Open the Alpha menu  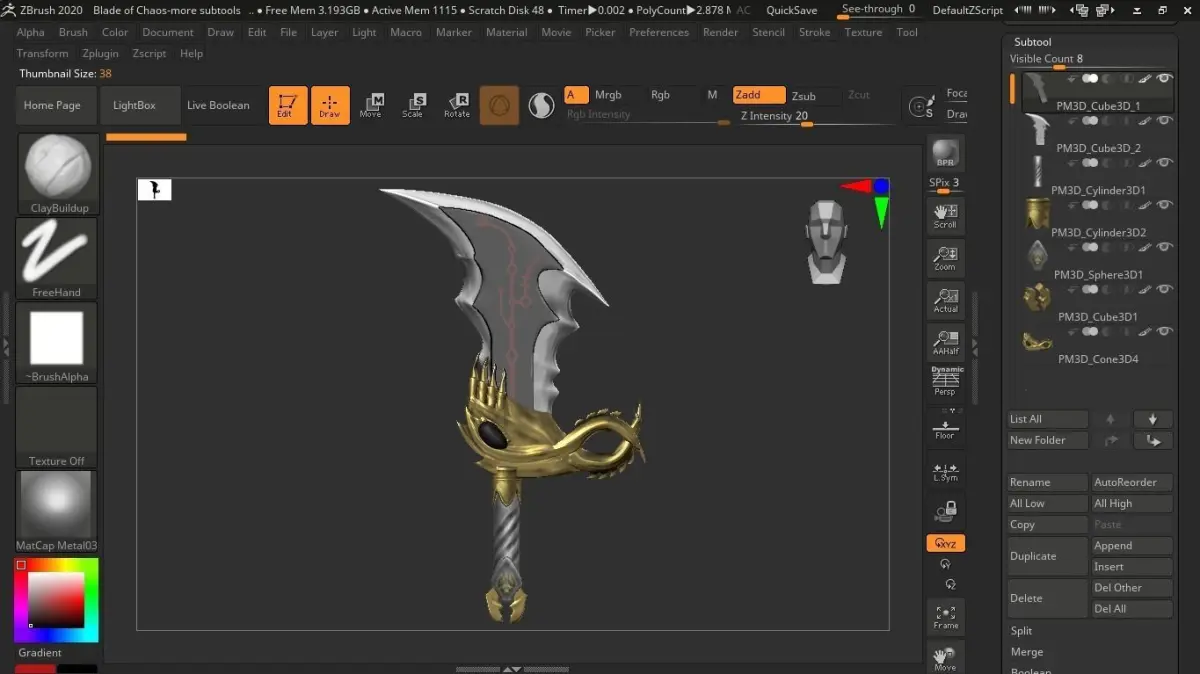coord(30,32)
